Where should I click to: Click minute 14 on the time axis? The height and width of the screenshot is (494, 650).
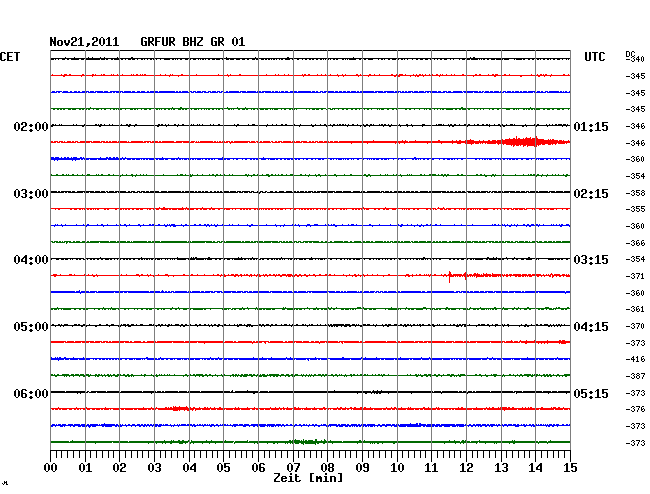[535, 468]
